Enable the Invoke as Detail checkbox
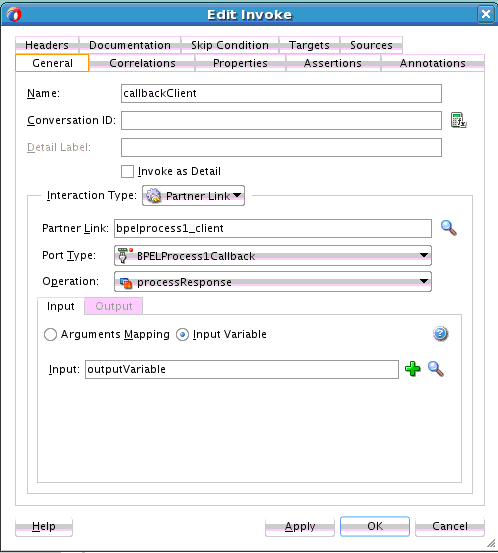 click(127, 171)
